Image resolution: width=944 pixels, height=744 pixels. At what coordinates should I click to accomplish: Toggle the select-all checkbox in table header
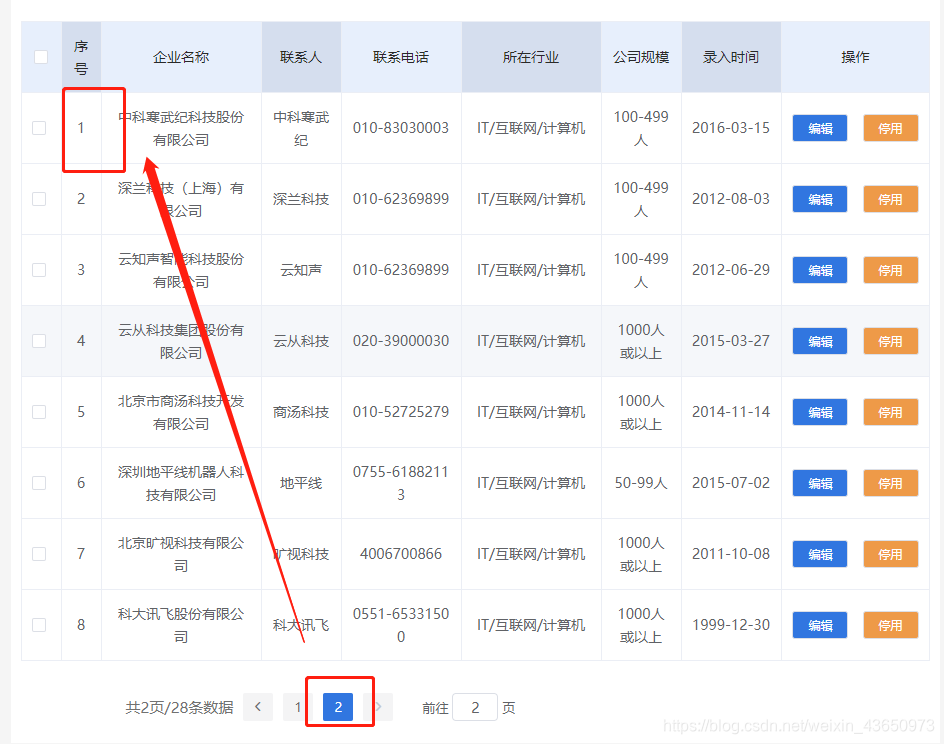41,57
